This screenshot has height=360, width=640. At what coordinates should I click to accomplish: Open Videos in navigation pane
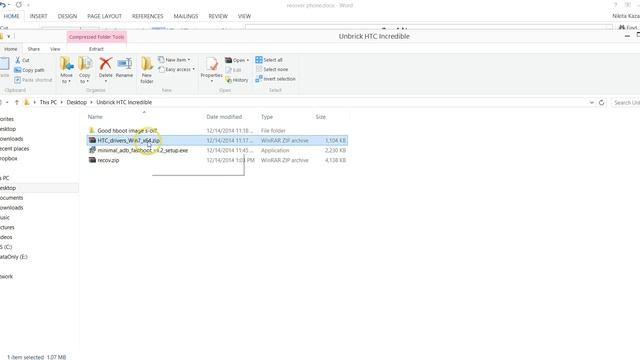(6, 237)
